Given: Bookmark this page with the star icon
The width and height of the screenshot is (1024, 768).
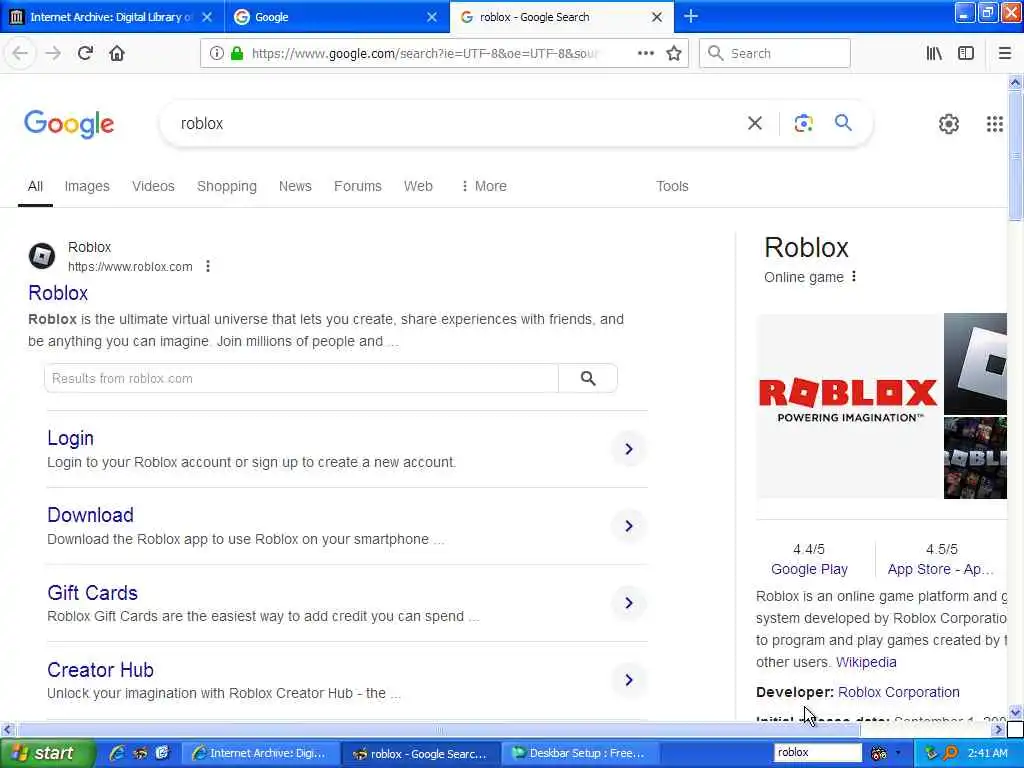Looking at the screenshot, I should [x=674, y=53].
